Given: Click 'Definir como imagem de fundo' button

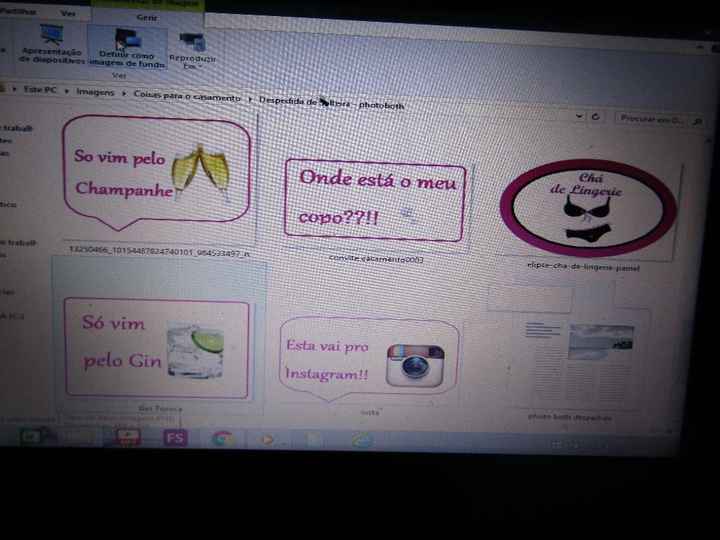Looking at the screenshot, I should (127, 48).
